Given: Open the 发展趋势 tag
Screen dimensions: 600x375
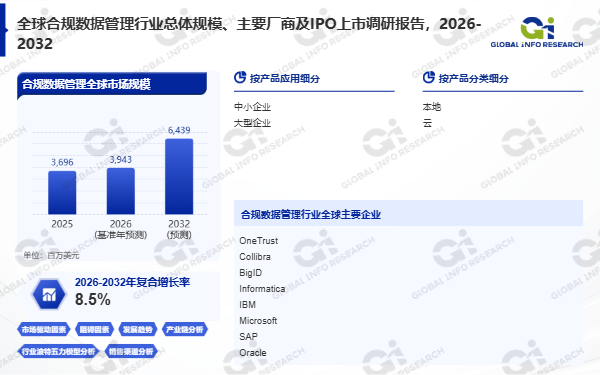Looking at the screenshot, I should pos(137,329).
